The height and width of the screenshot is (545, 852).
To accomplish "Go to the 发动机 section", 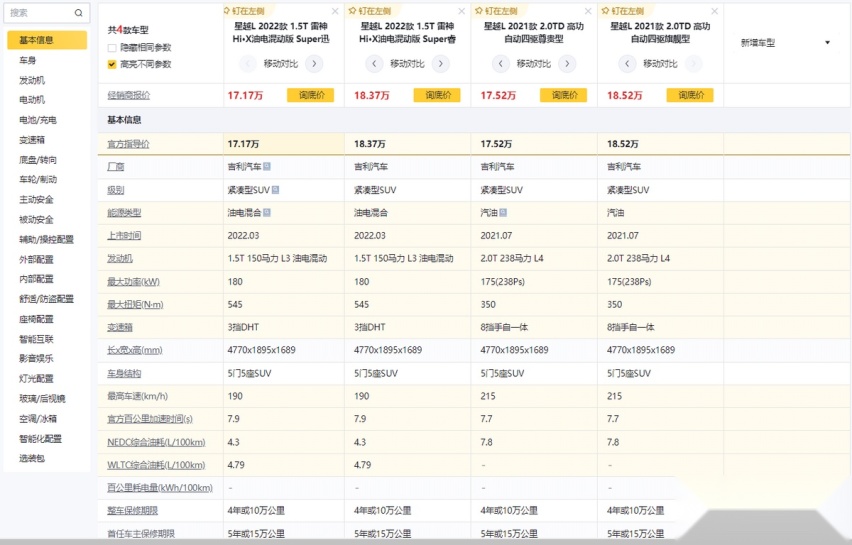I will 32,80.
